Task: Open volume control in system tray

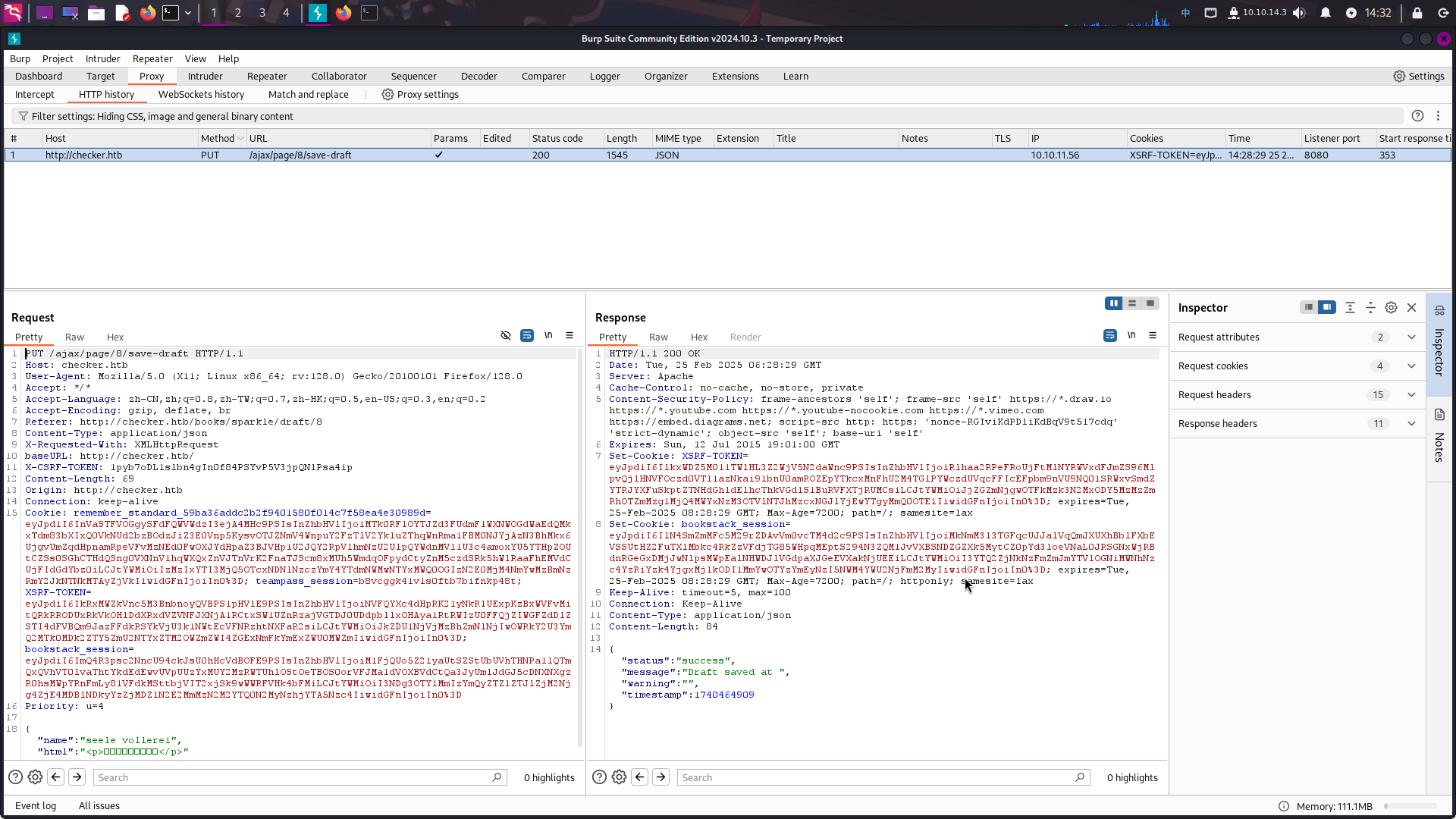Action: coord(1300,13)
